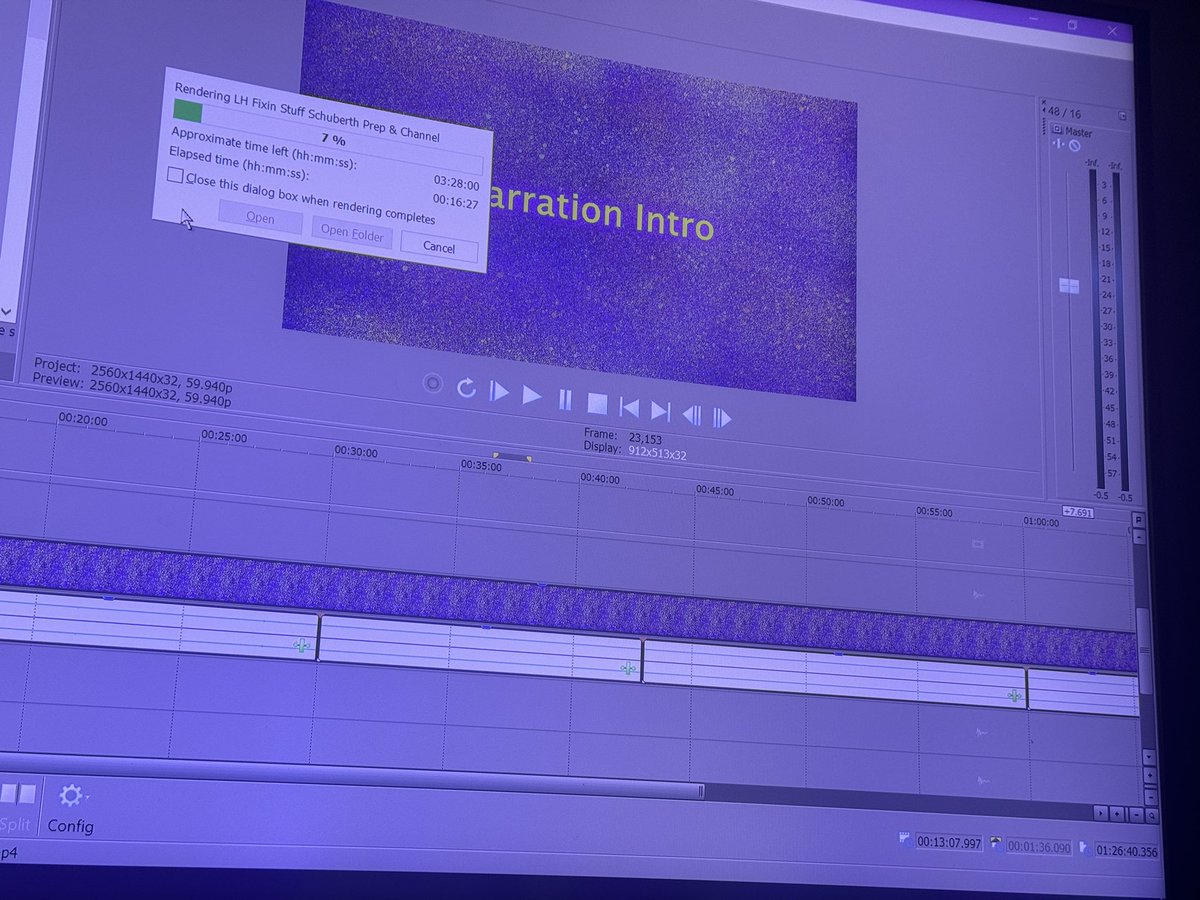Go to project end
This screenshot has width=1200, height=900.
pos(660,410)
